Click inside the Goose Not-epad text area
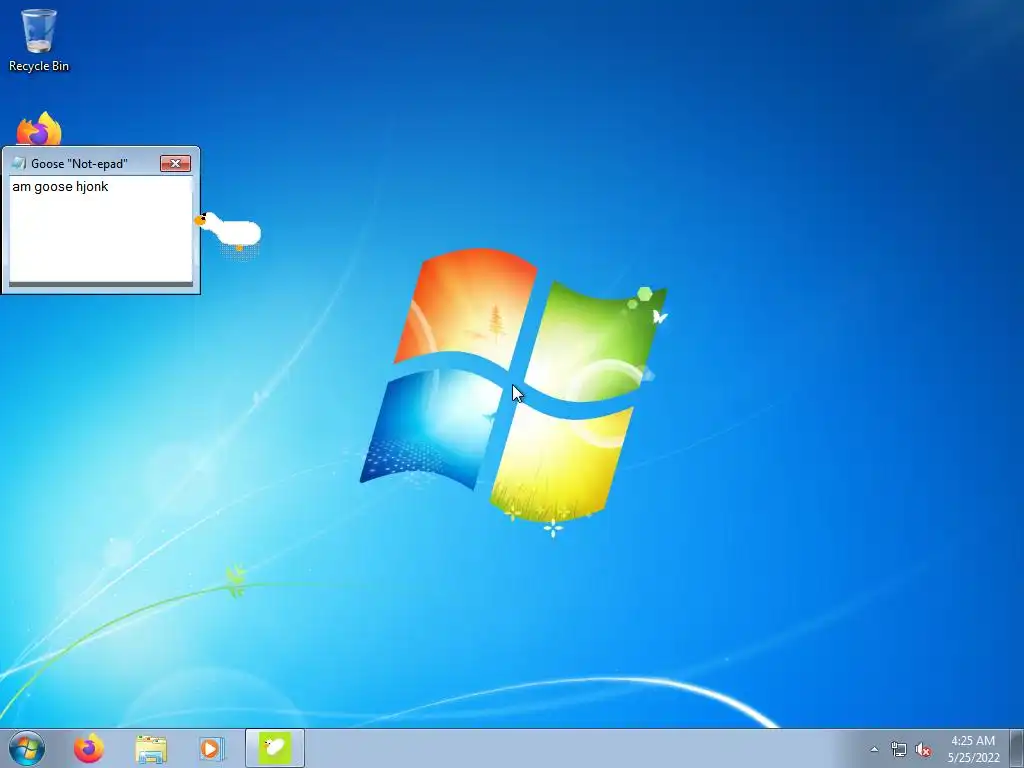Viewport: 1024px width, 768px height. (x=101, y=229)
